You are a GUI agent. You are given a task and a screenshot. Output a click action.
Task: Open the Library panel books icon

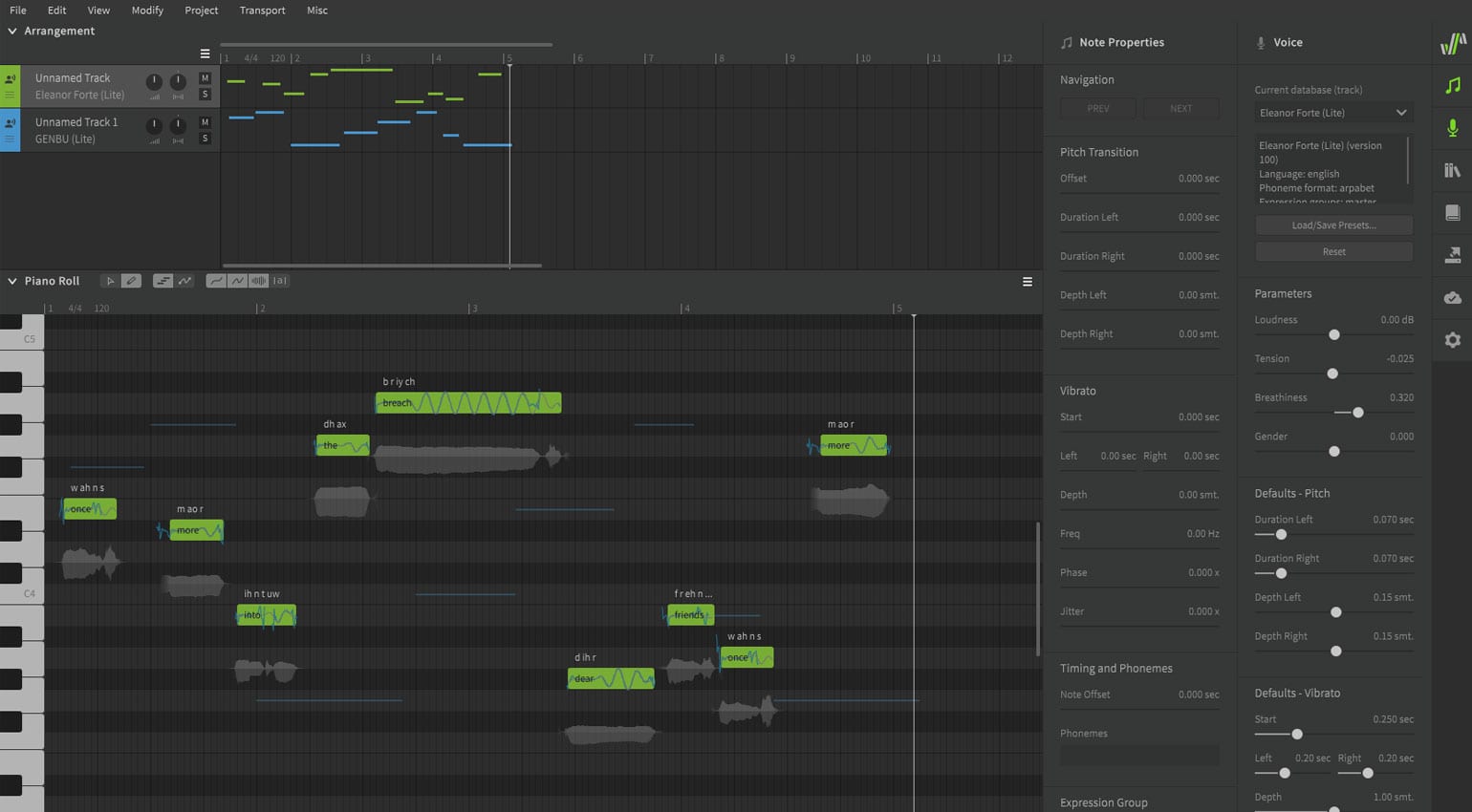[x=1453, y=170]
